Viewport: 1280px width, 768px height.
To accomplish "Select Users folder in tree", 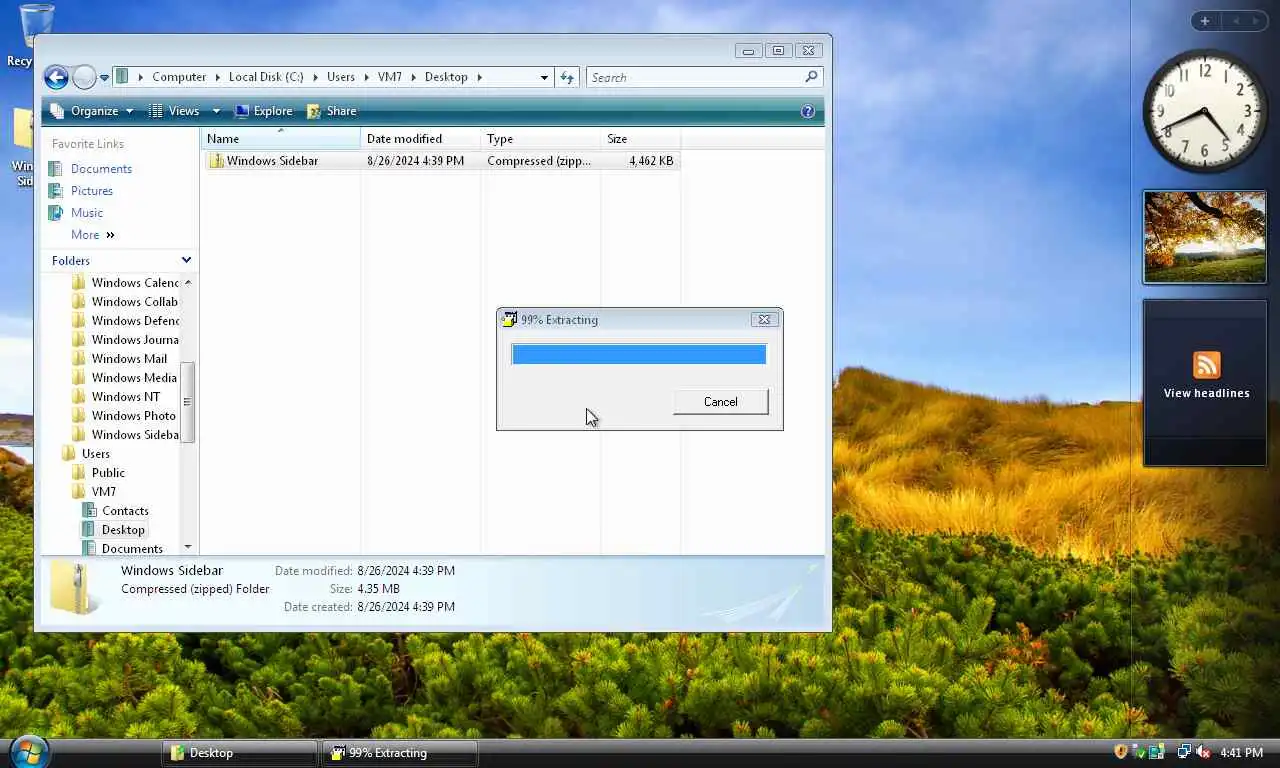I will pos(95,454).
